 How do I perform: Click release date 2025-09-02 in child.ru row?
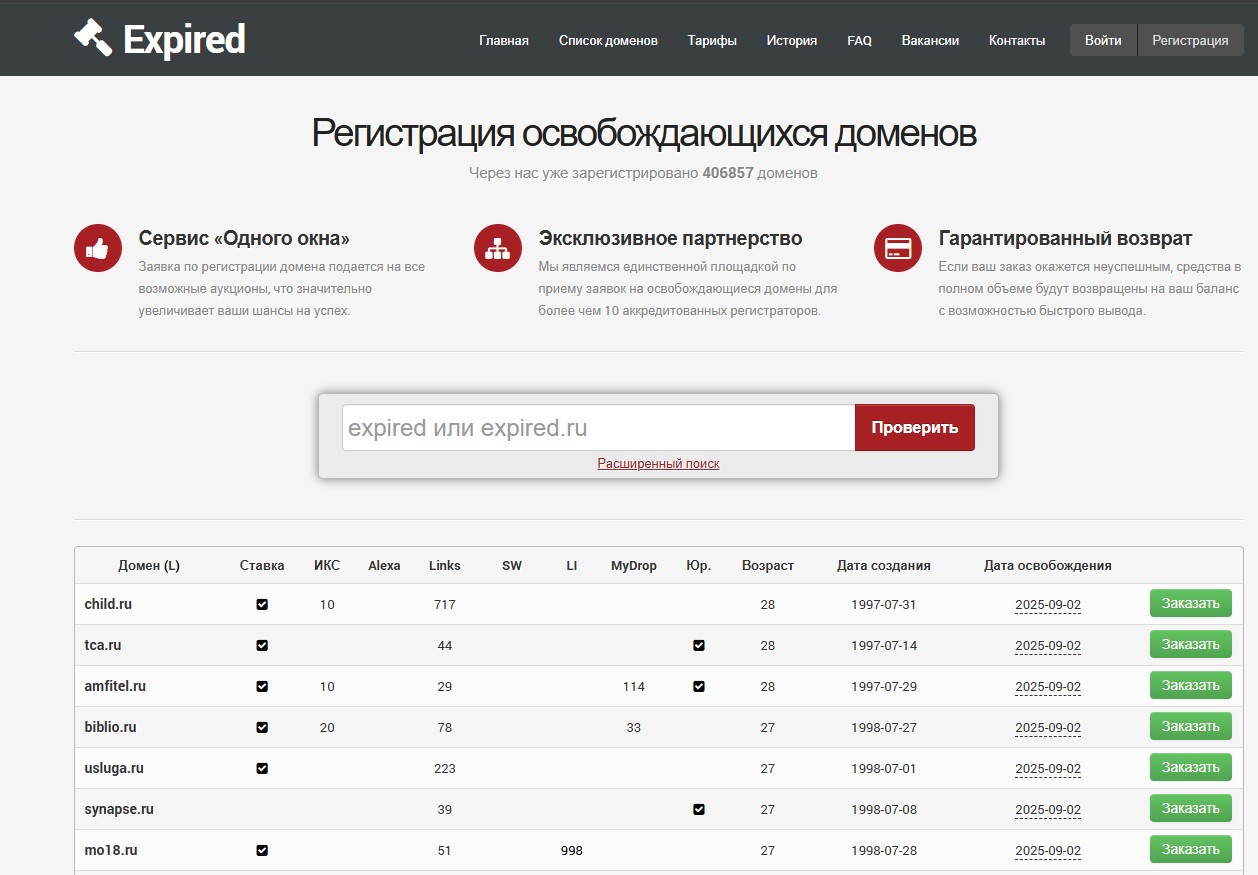pos(1048,605)
